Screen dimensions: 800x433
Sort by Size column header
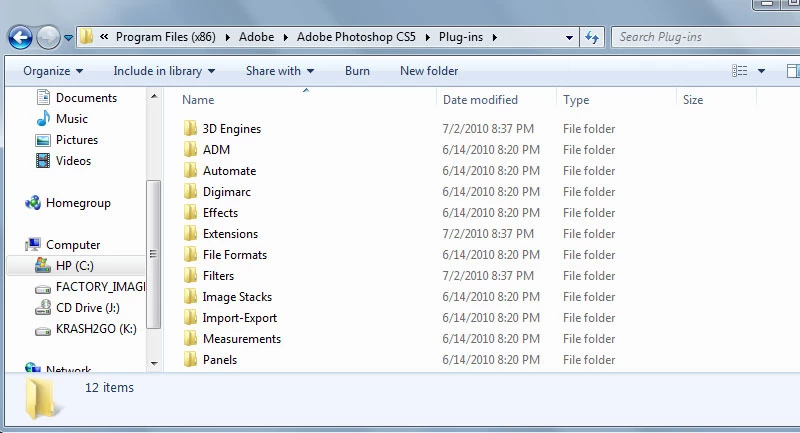coord(716,99)
